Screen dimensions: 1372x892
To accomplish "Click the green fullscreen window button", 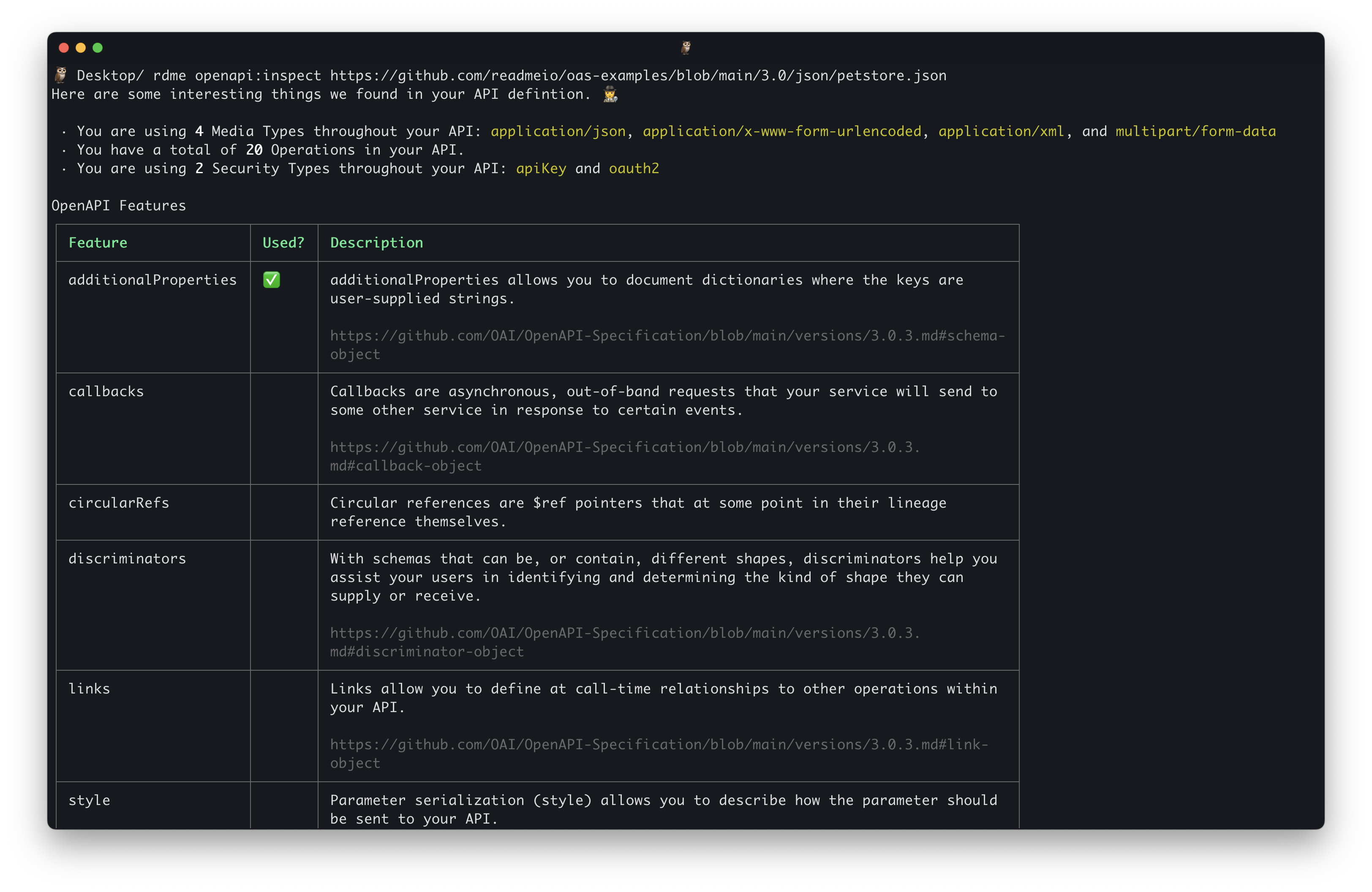I will tap(98, 48).
